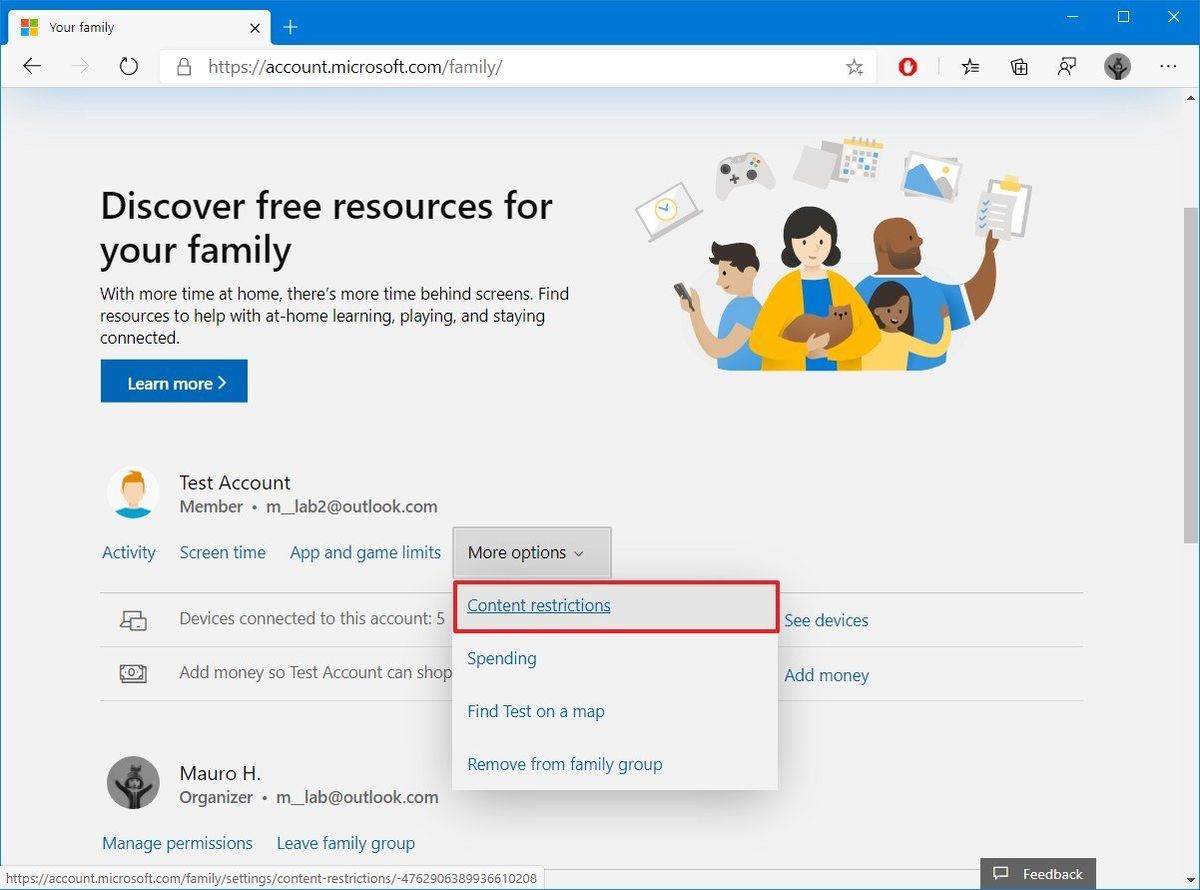Open the Collections panel in Edge
This screenshot has width=1200, height=890.
click(x=1018, y=66)
